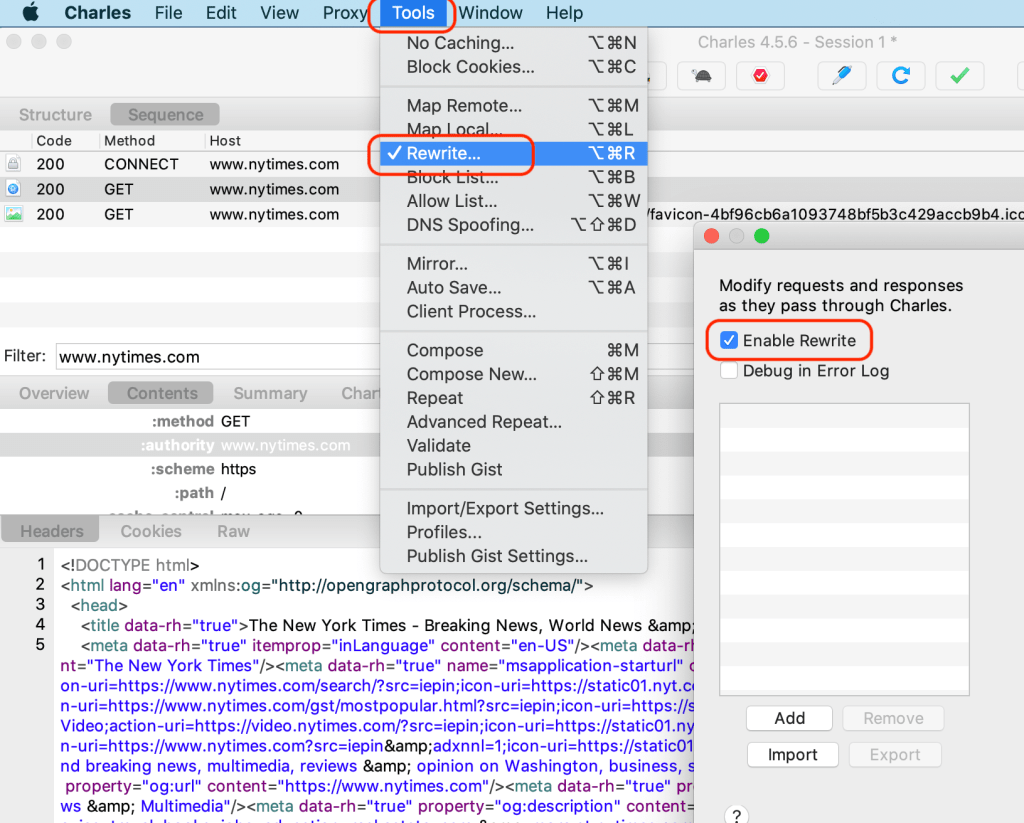This screenshot has height=823, width=1024.
Task: Click the red breakpoints hexagon icon
Action: (760, 76)
